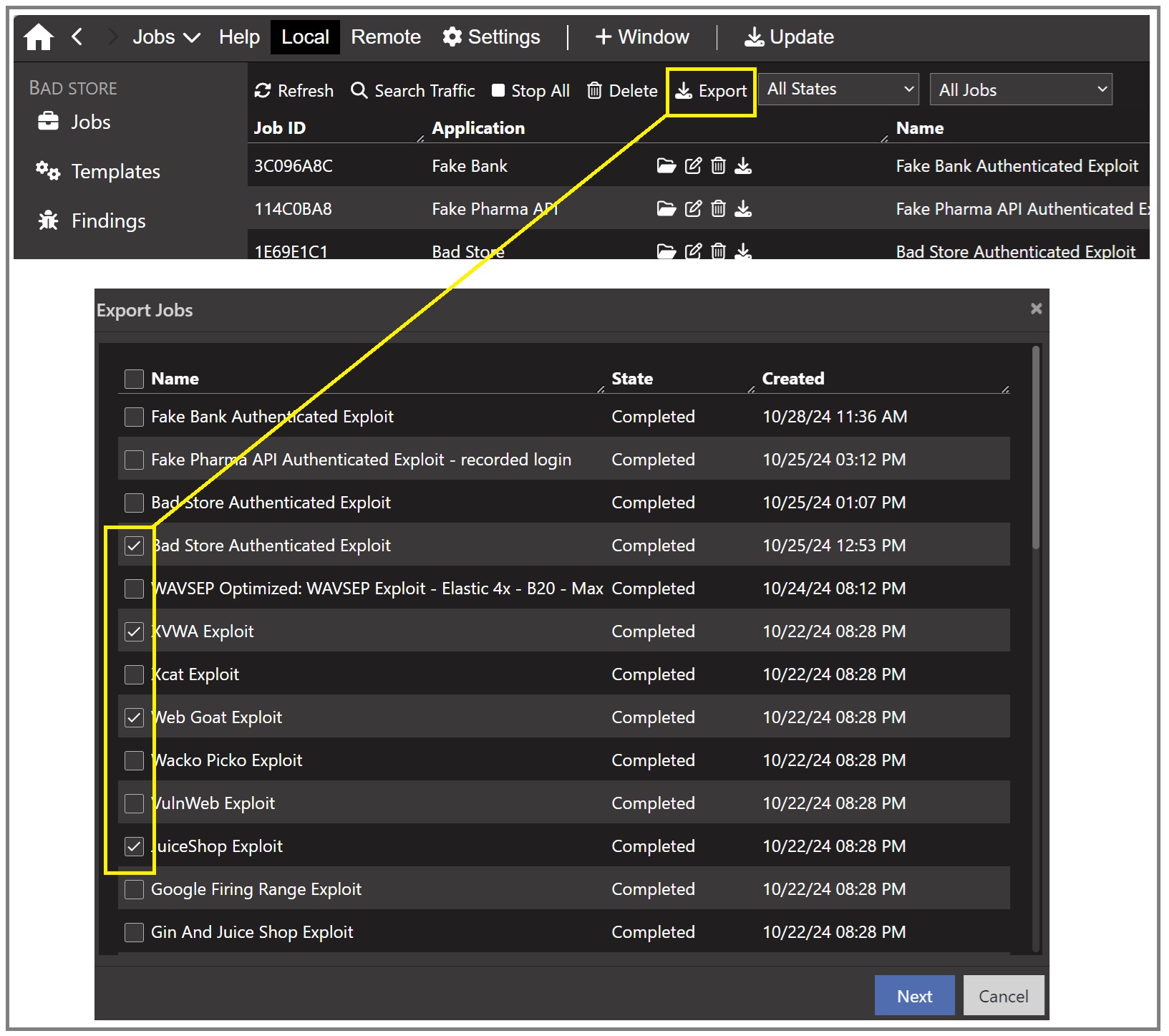Expand the Jobs menu in top bar
The height and width of the screenshot is (1036, 1169).
click(x=165, y=37)
